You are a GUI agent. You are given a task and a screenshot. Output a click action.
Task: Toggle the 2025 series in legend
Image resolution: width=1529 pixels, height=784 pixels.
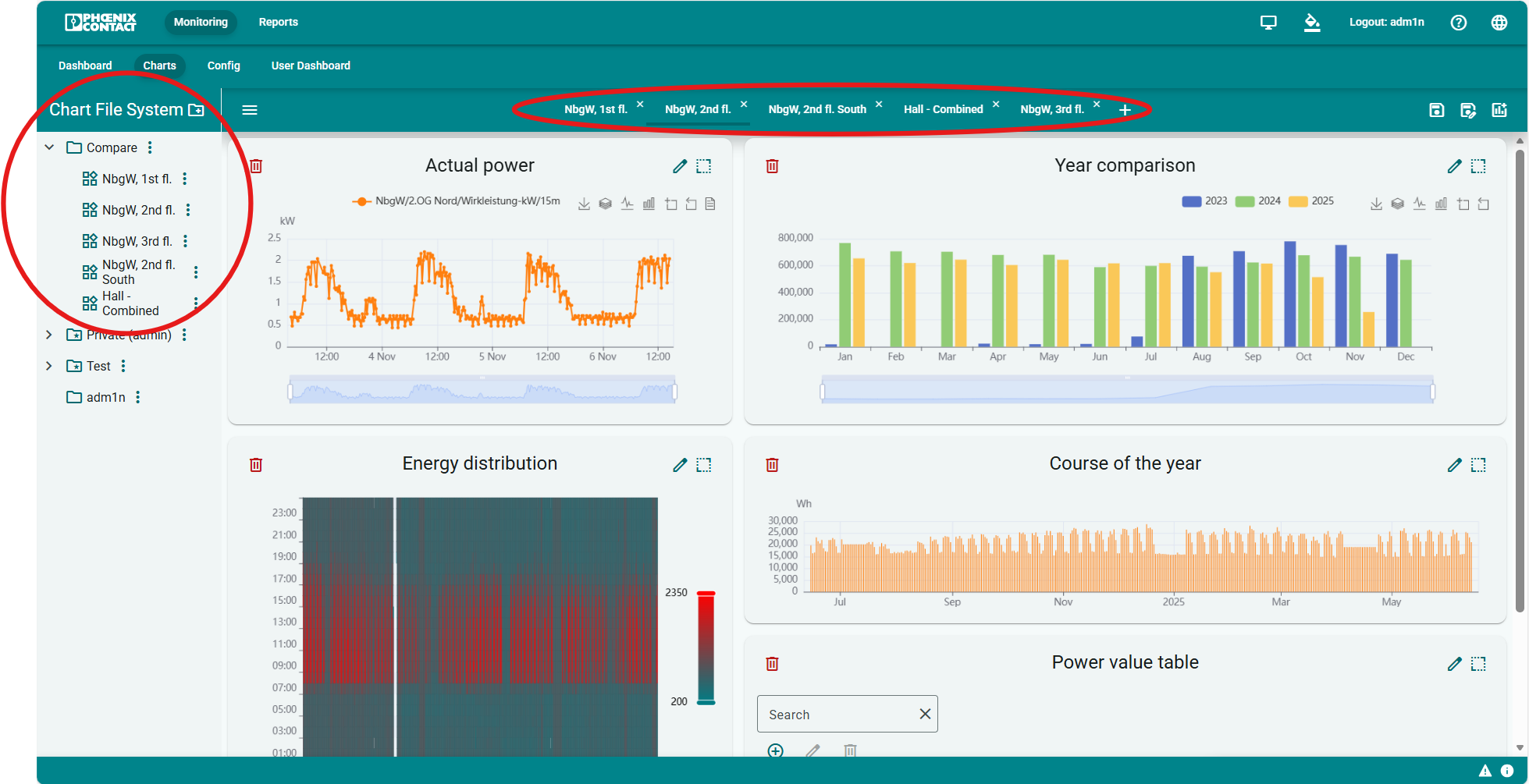pos(1311,201)
